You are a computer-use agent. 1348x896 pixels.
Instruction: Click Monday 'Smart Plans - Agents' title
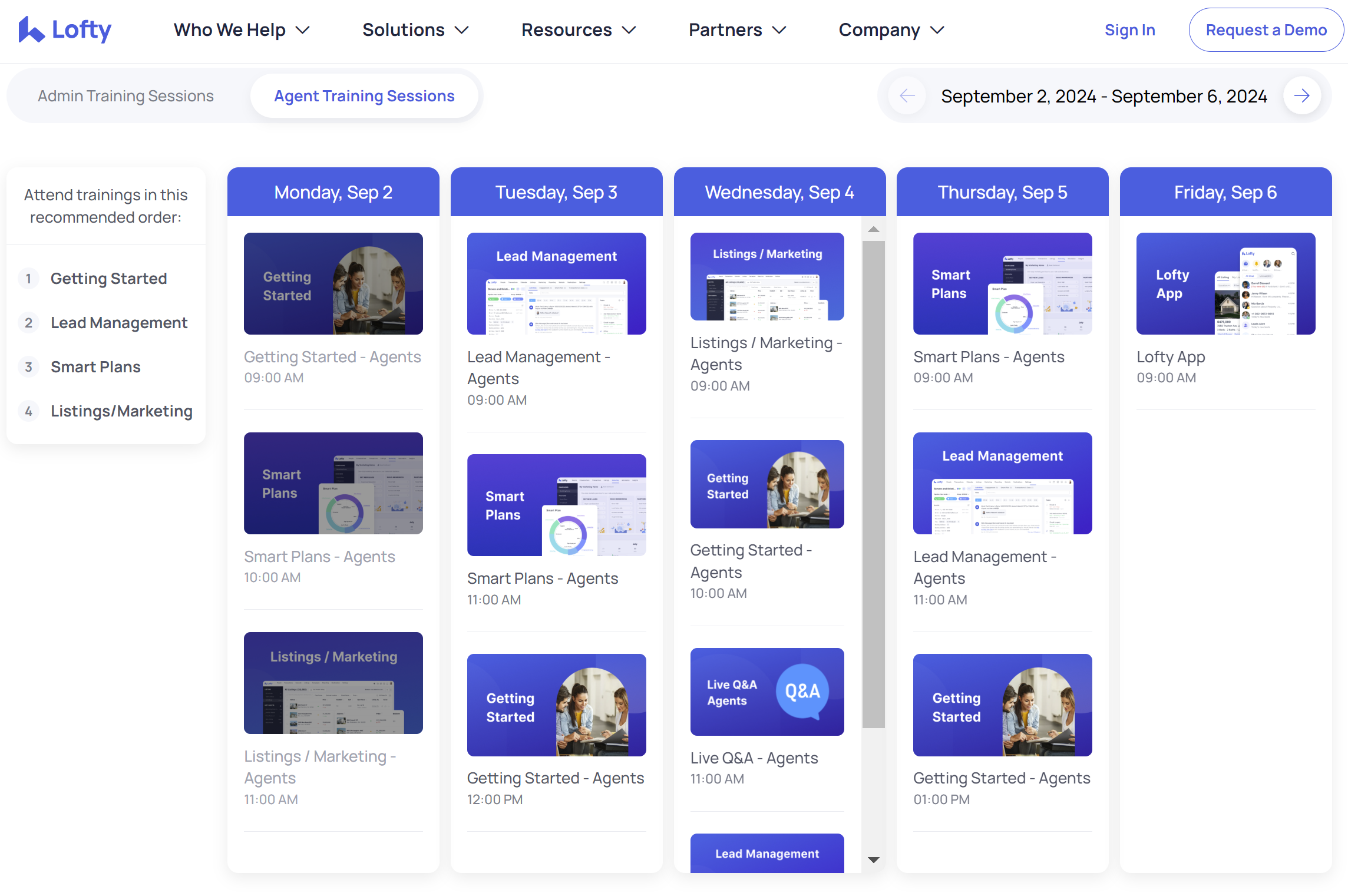pos(320,557)
